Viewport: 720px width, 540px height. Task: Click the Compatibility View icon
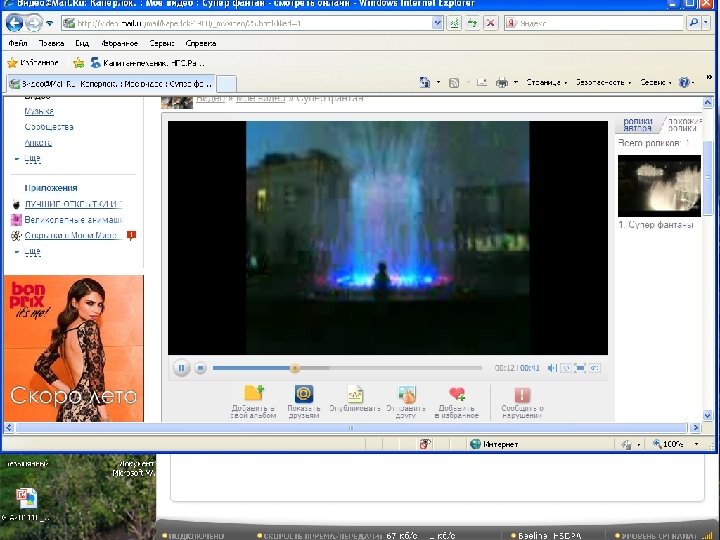point(454,23)
